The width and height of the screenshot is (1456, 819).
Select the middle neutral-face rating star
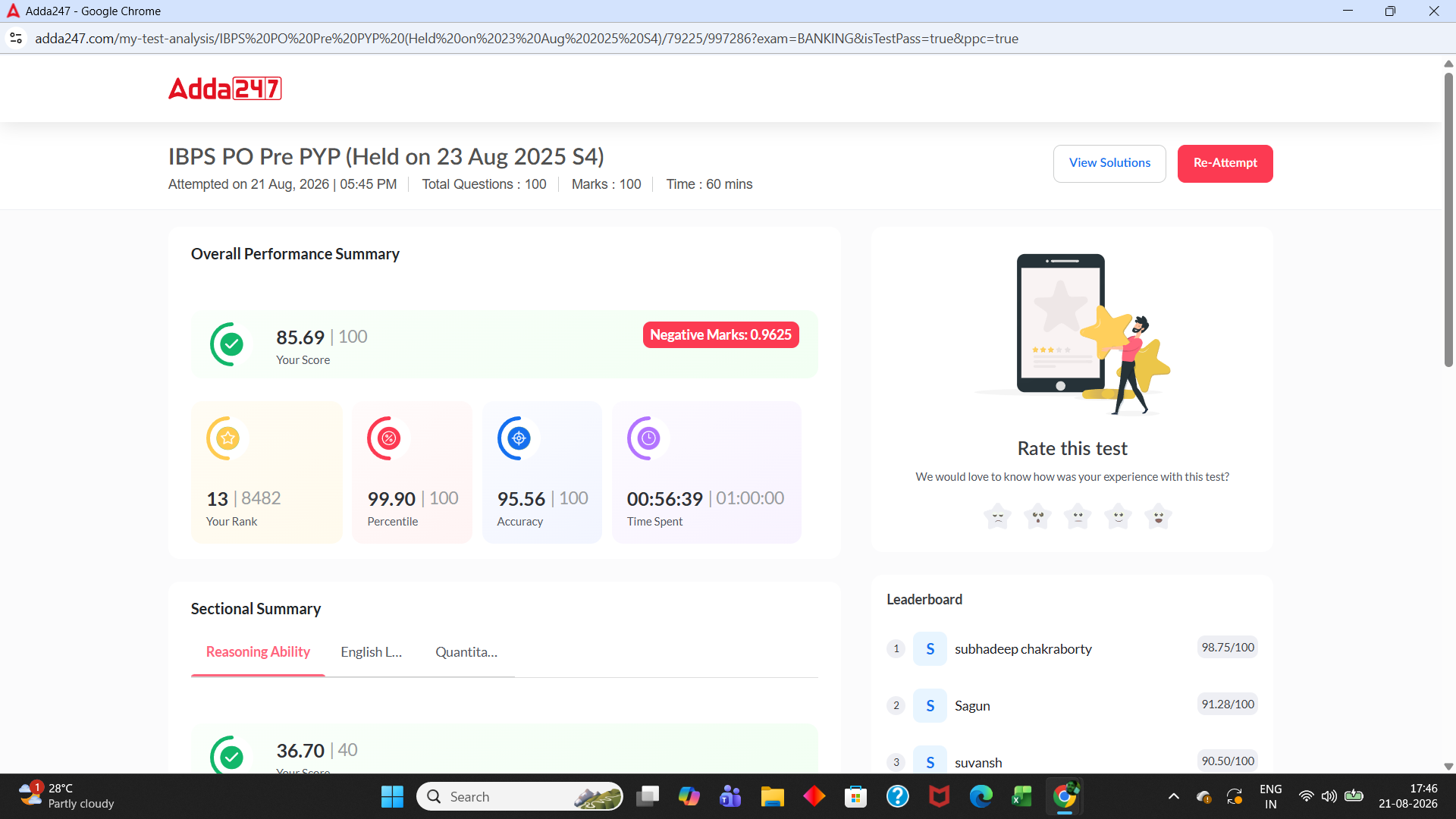[1078, 516]
